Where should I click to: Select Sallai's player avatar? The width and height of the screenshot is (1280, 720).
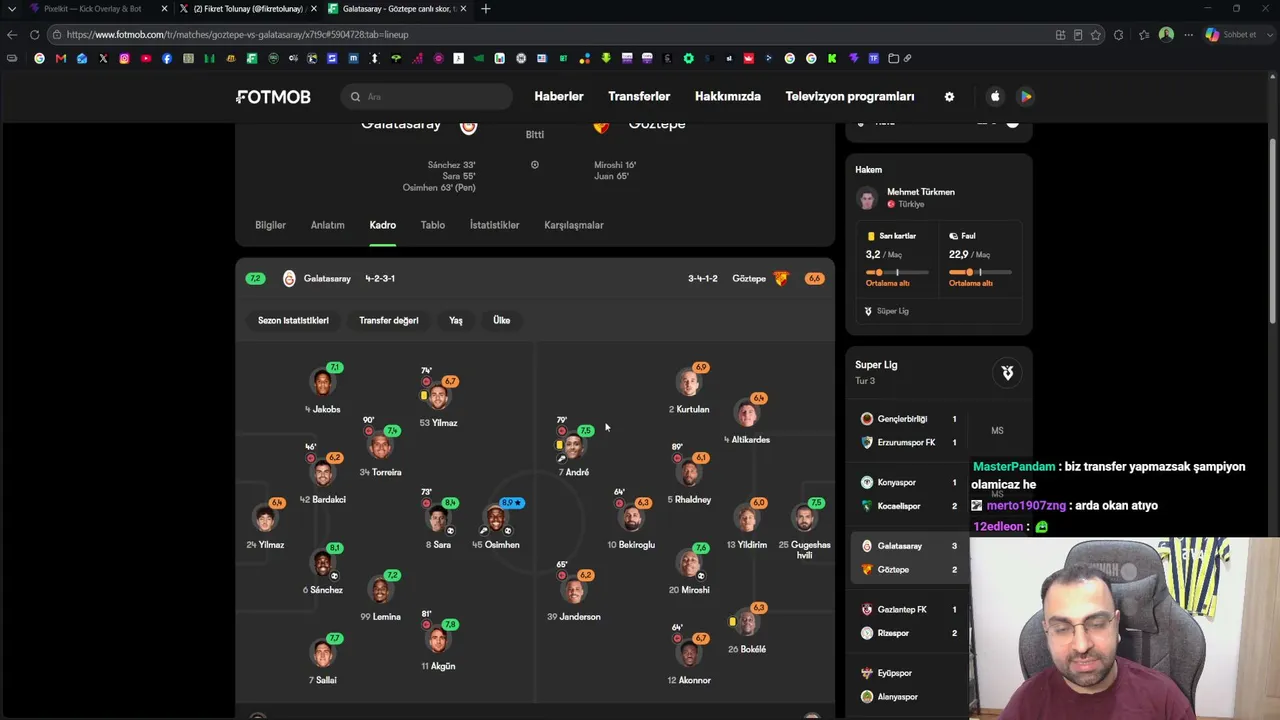pyautogui.click(x=322, y=655)
